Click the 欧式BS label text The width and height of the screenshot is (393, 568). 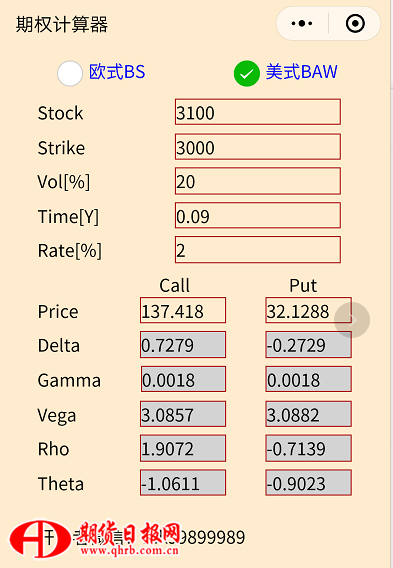point(117,72)
